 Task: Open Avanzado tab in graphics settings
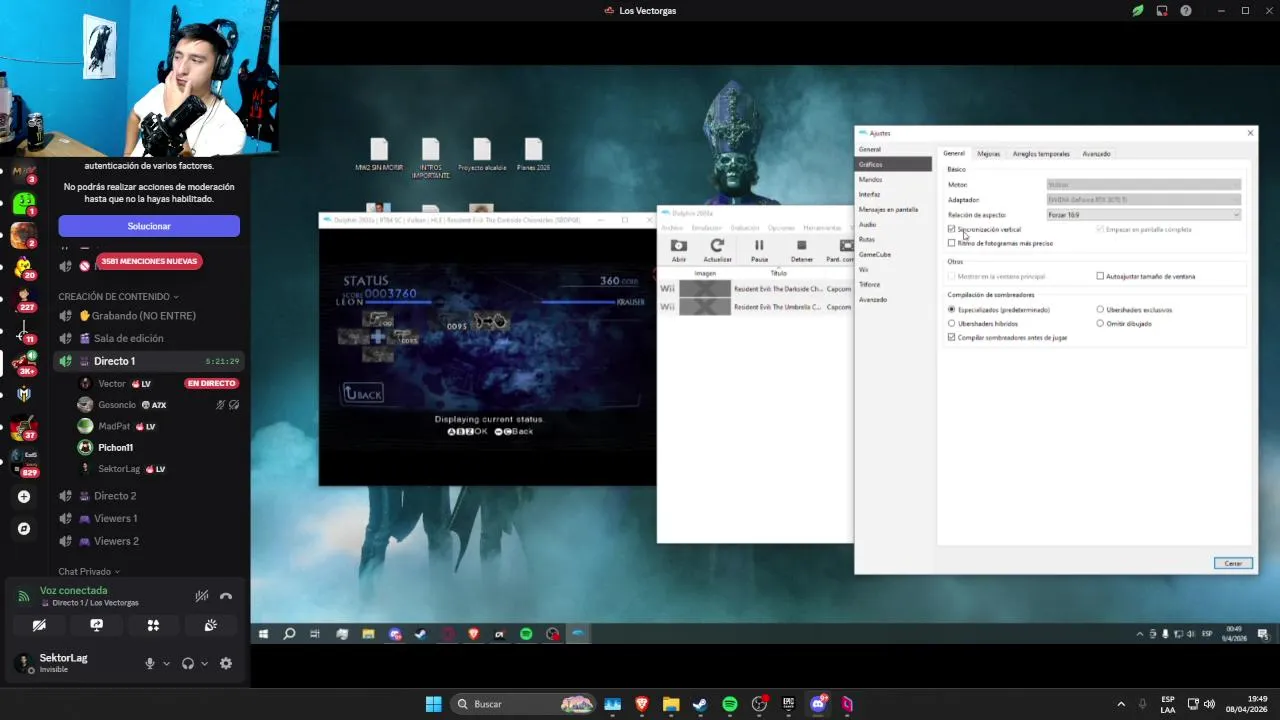pos(1096,153)
